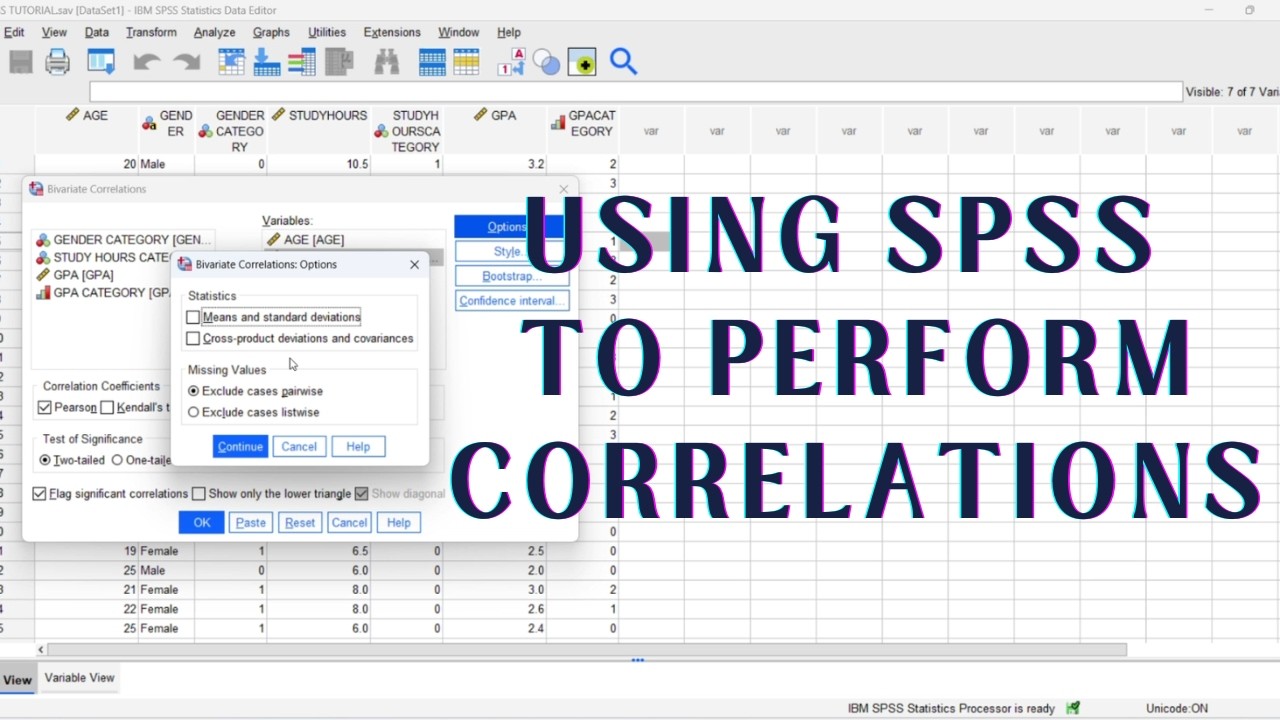
Task: Click the Value labels icon
Action: tap(512, 62)
